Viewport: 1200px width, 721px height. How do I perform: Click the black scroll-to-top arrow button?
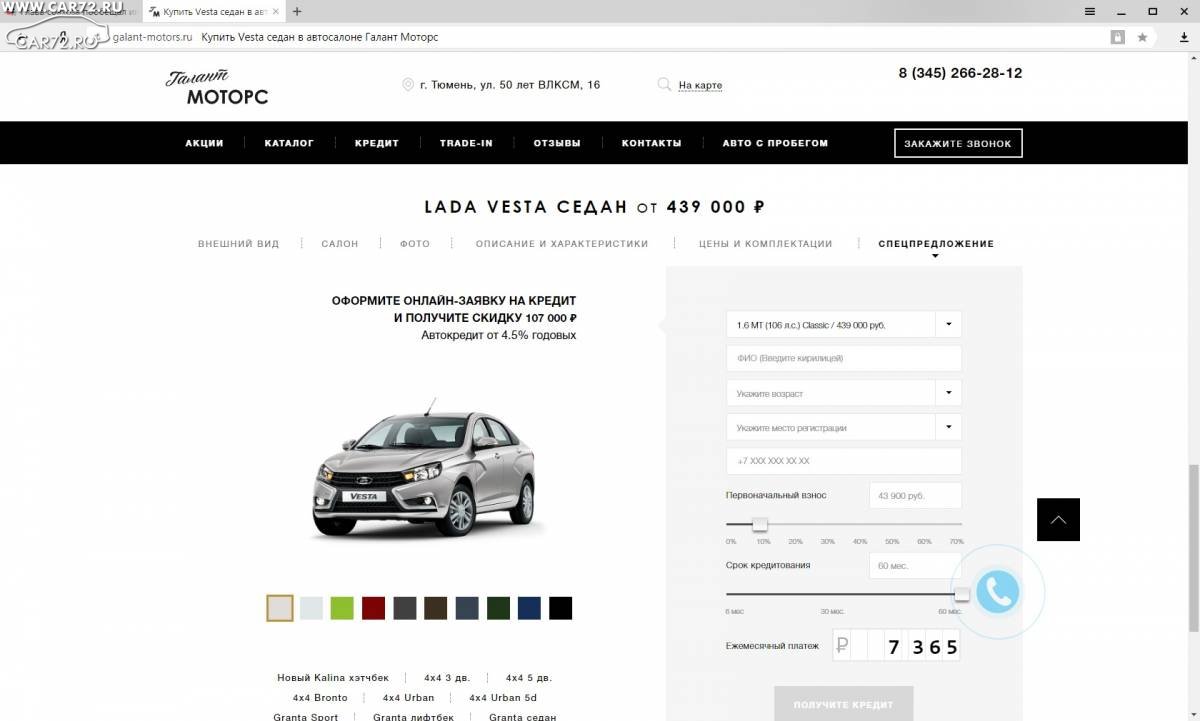(x=1058, y=519)
